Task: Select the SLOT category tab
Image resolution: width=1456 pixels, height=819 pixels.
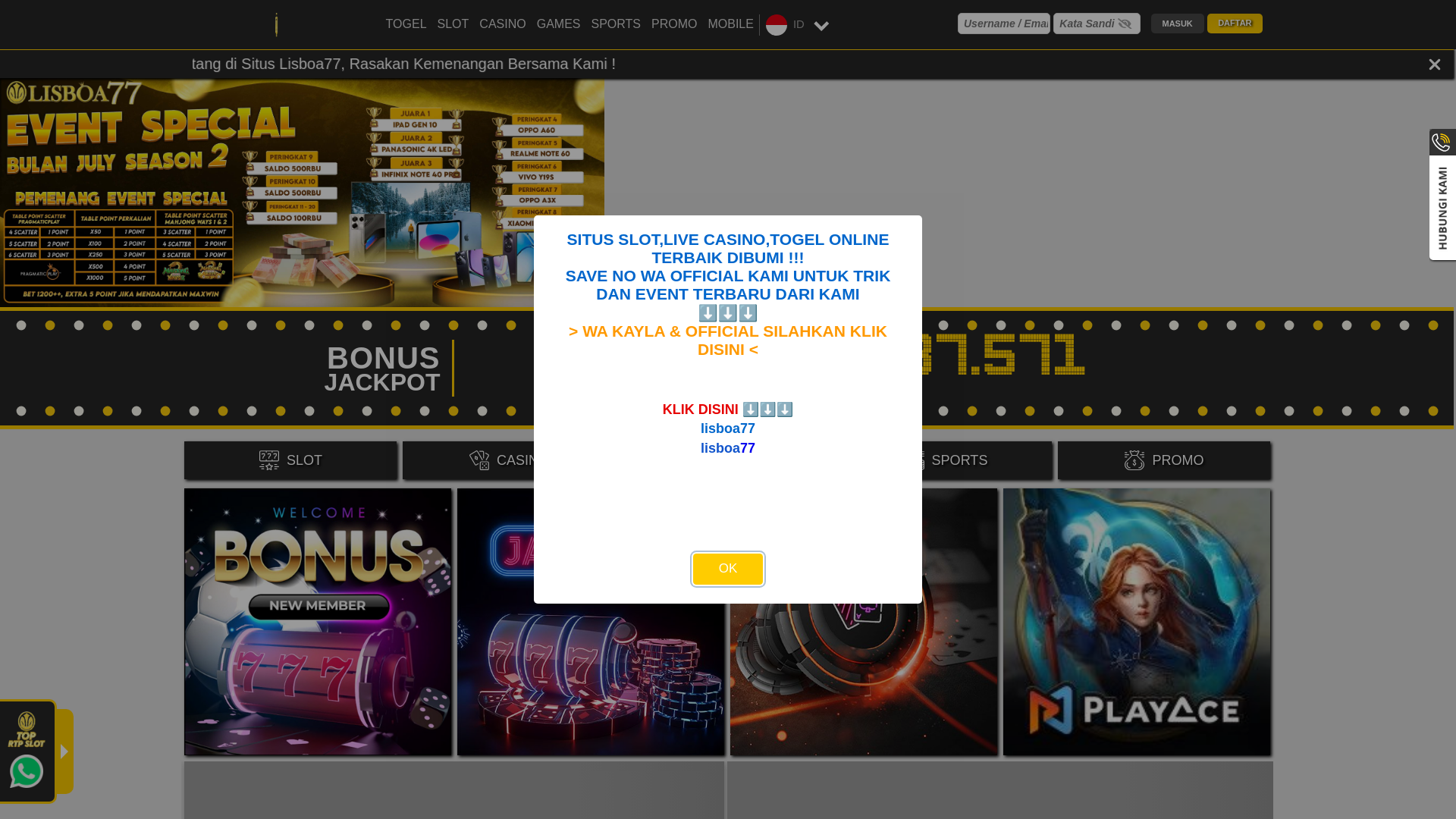Action: [x=290, y=460]
